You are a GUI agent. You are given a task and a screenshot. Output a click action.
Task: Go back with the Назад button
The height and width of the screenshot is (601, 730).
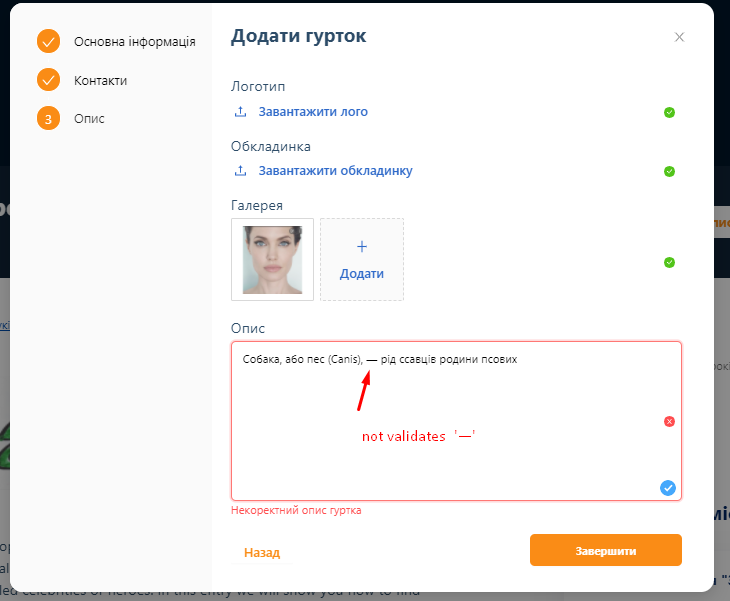[262, 552]
